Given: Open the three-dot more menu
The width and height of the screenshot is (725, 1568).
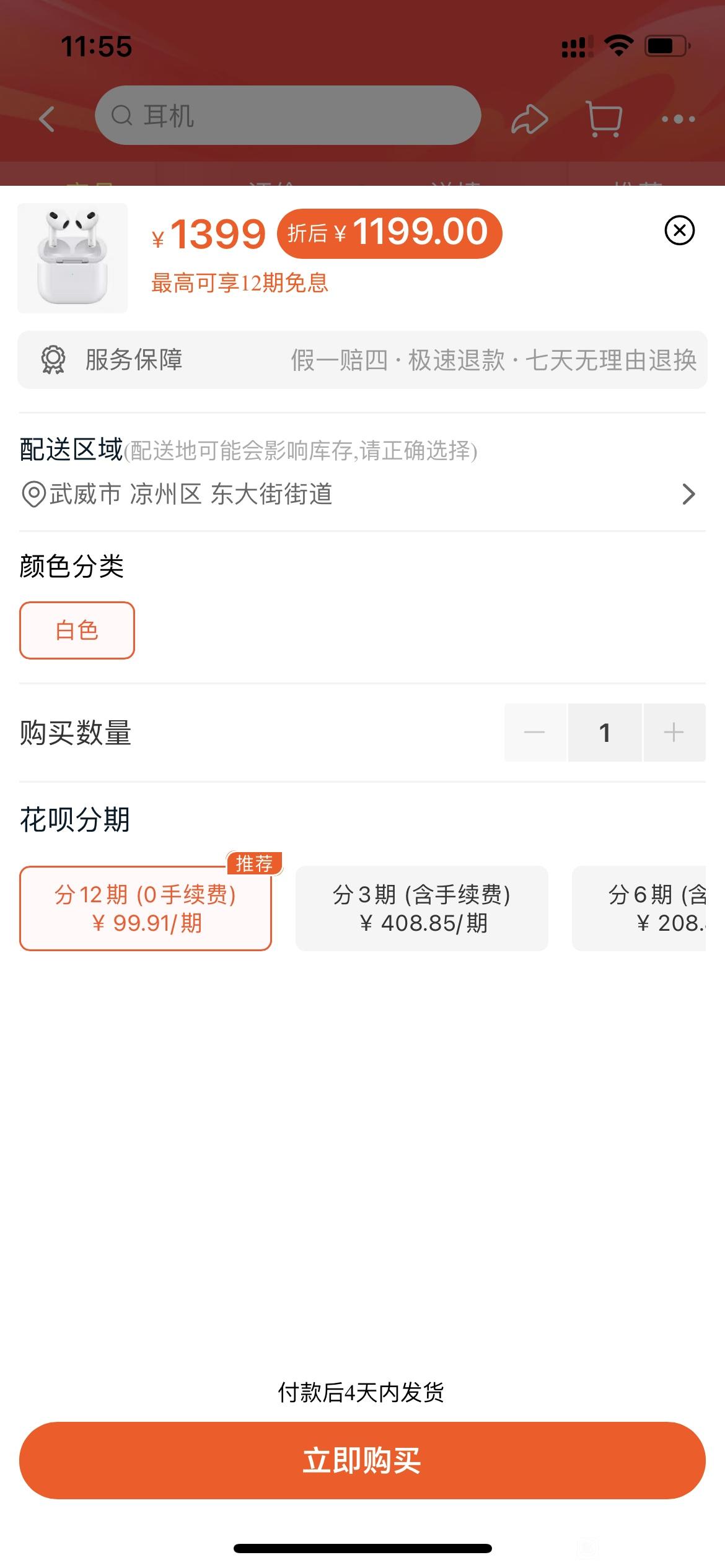Looking at the screenshot, I should (678, 118).
